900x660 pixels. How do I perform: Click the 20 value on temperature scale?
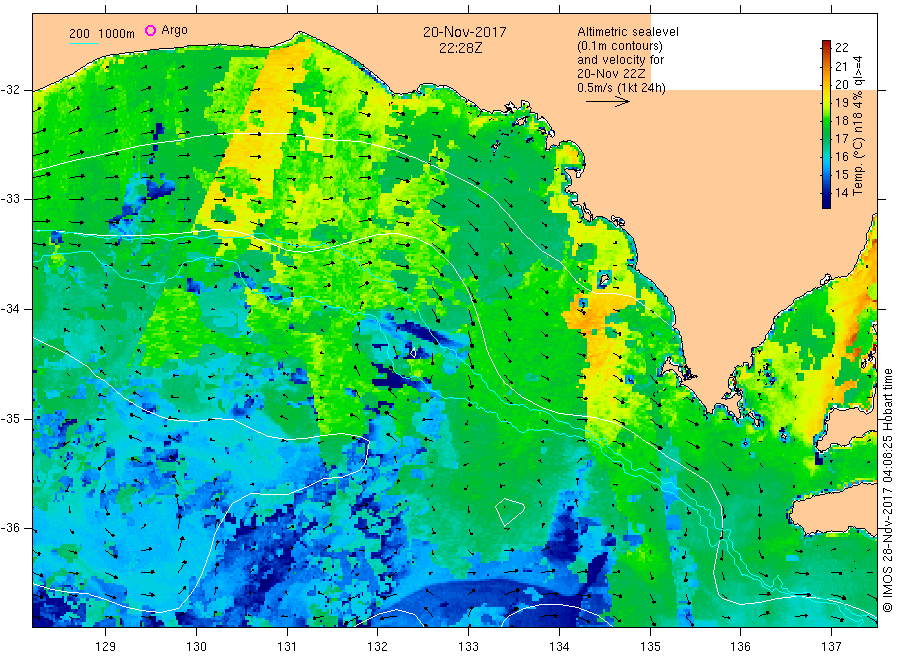(841, 84)
